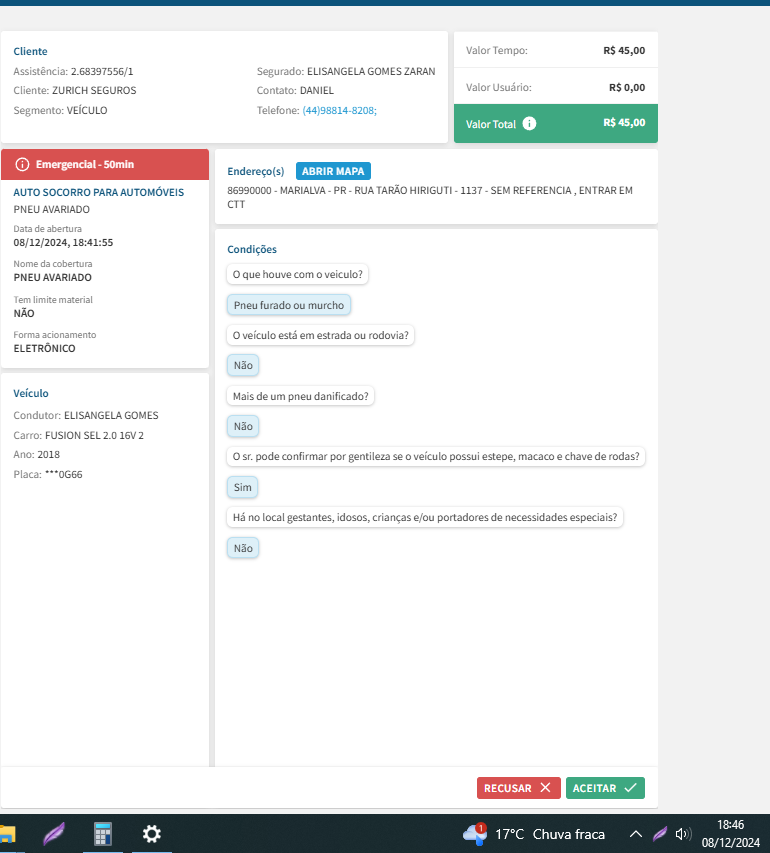Click the green Valor Total bar
The height and width of the screenshot is (853, 770).
[x=555, y=123]
